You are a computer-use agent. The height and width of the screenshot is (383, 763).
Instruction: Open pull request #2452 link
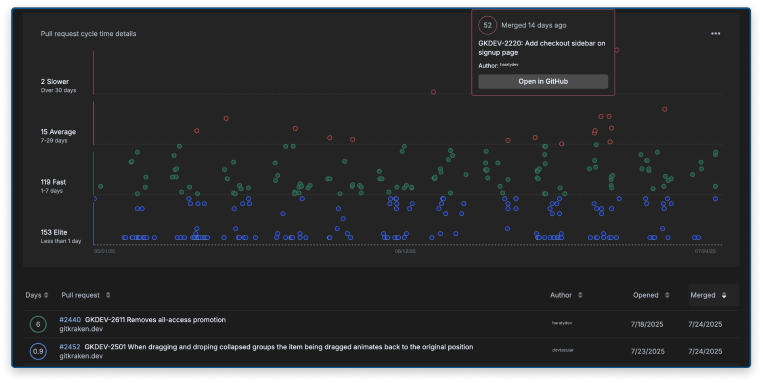(x=70, y=347)
